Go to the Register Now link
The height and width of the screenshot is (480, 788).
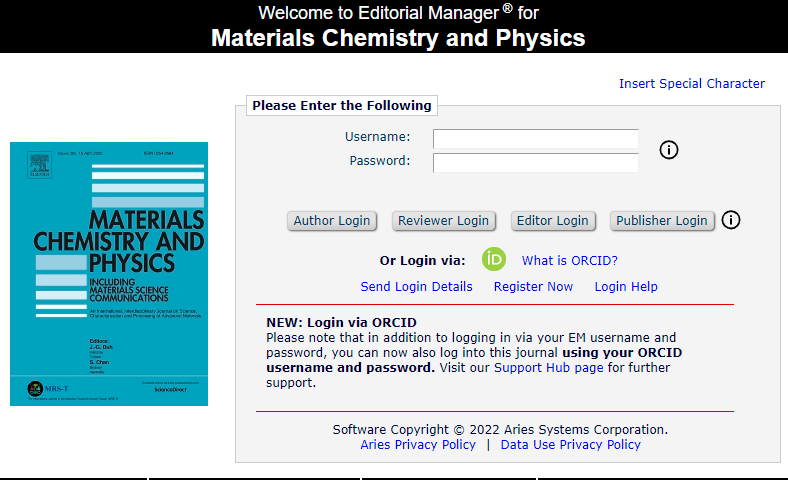(533, 287)
